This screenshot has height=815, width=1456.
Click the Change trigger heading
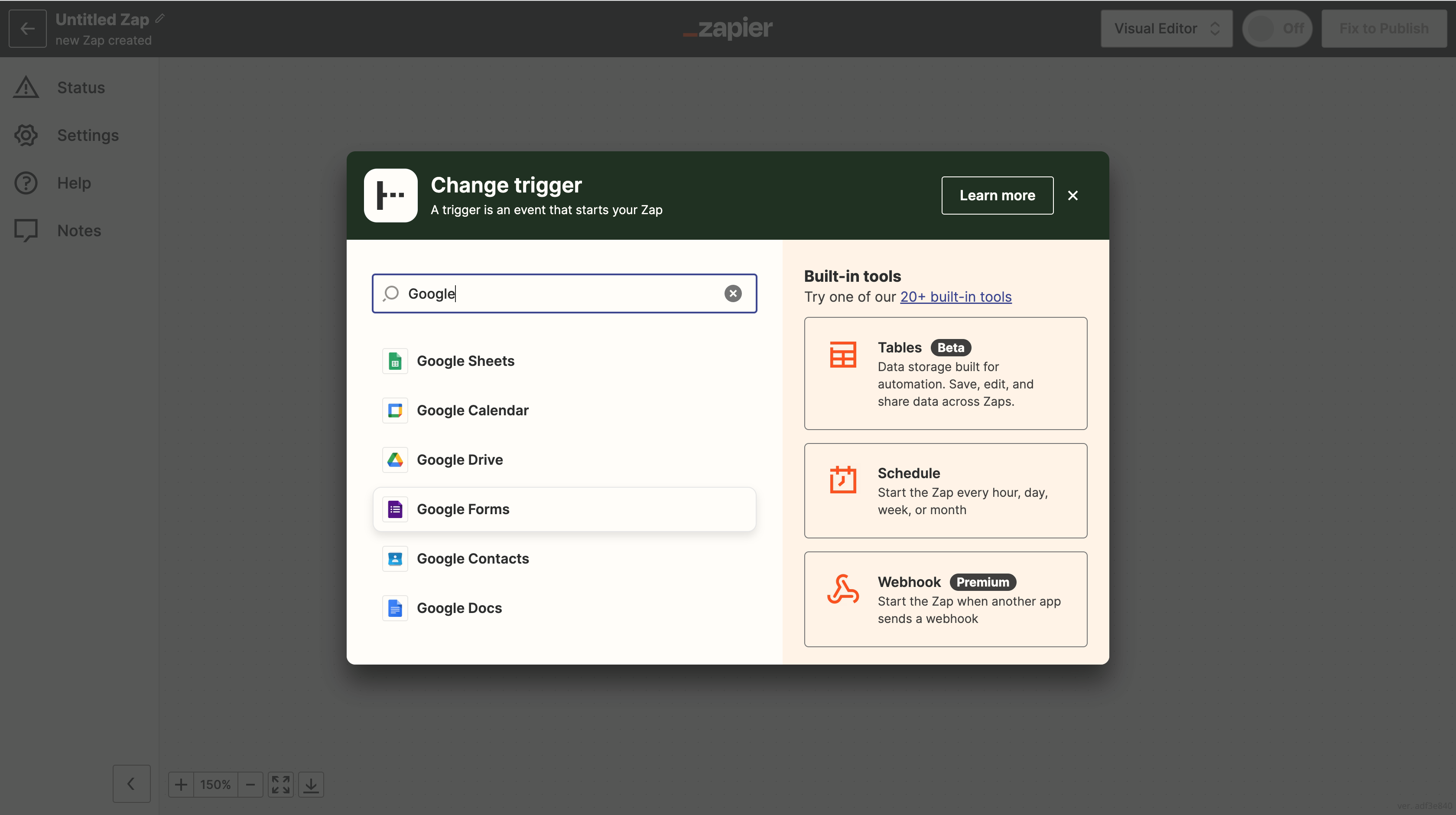[x=506, y=185]
